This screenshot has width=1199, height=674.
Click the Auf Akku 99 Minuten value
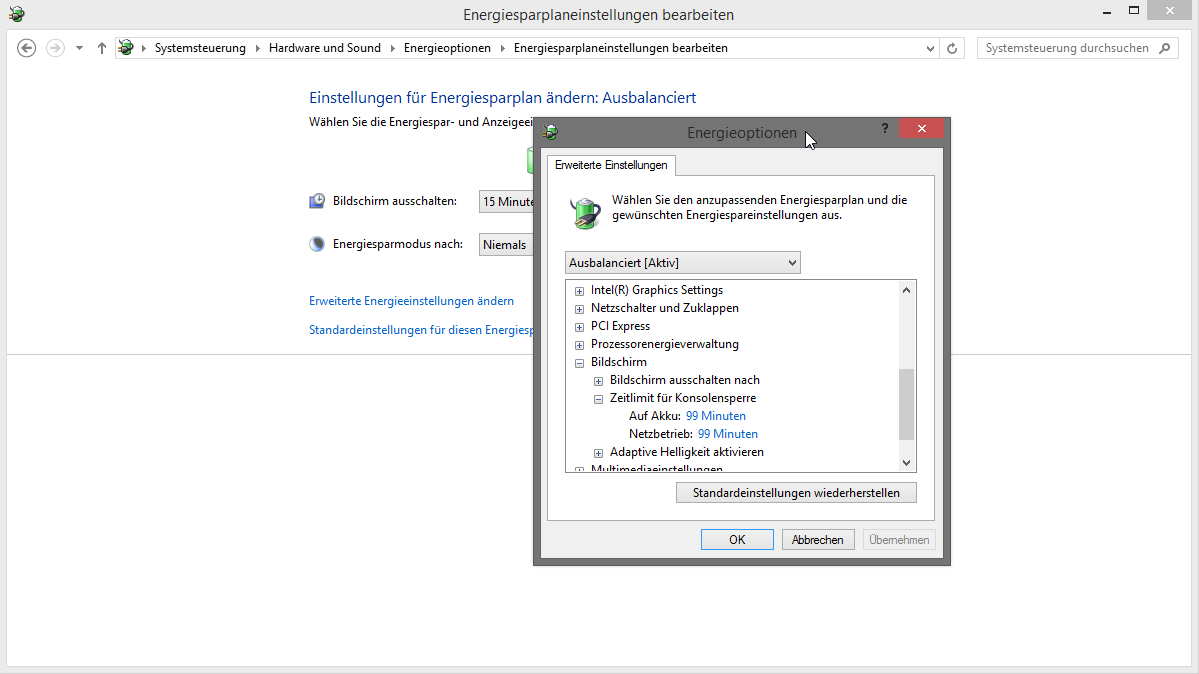(x=715, y=416)
